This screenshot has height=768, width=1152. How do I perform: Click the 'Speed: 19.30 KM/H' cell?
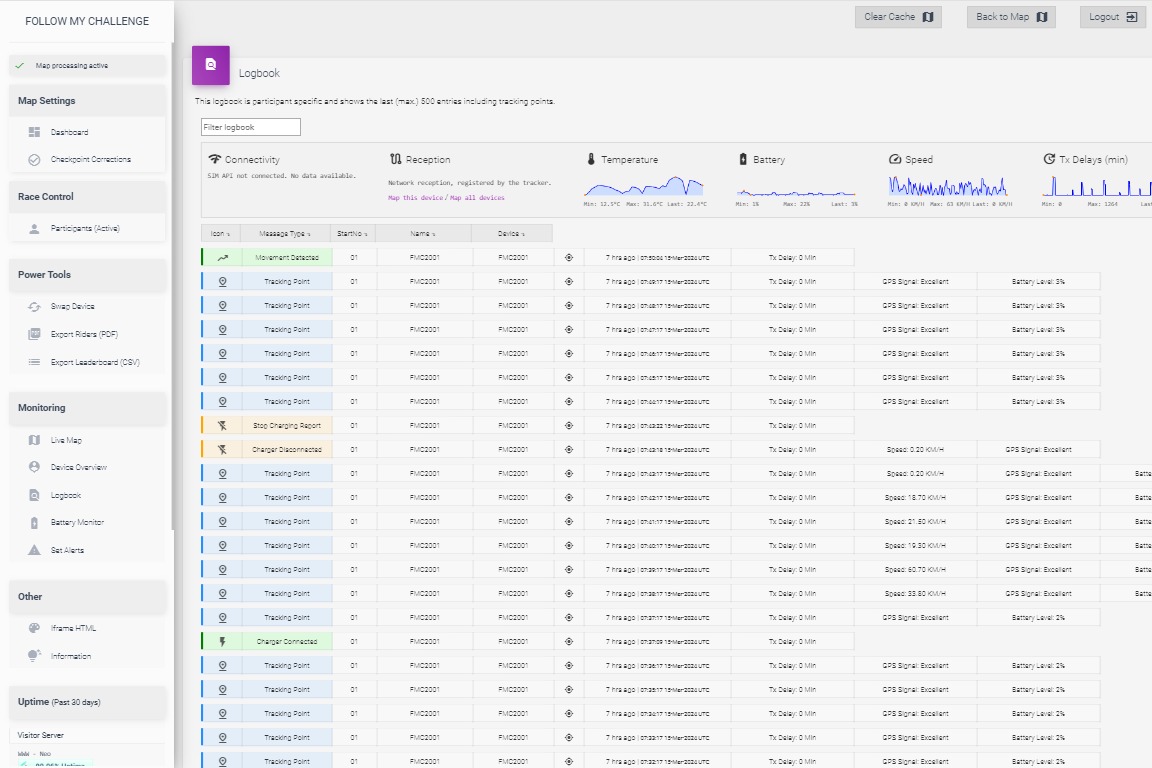[x=915, y=546]
